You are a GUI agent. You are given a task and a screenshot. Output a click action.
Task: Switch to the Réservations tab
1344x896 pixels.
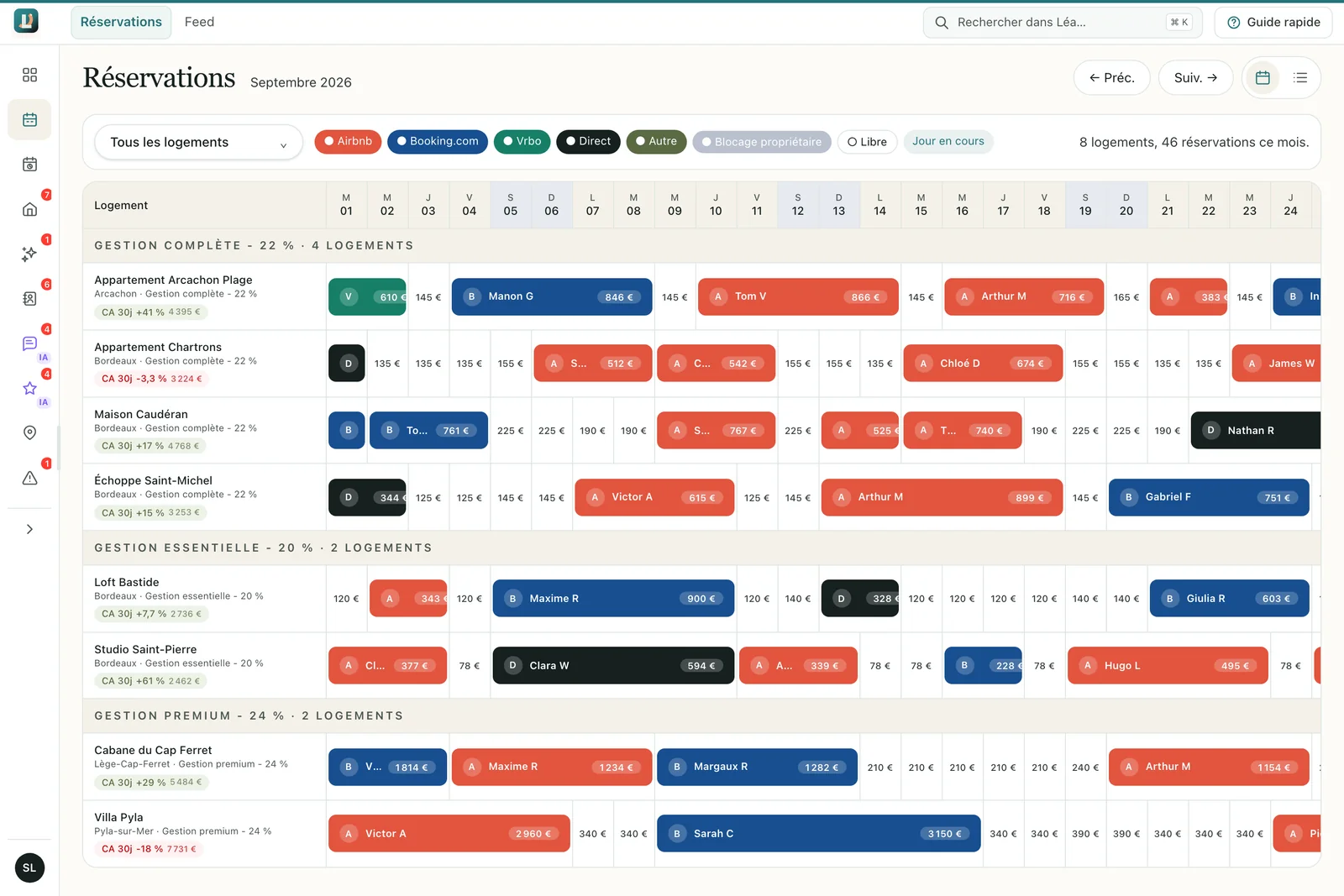[121, 22]
